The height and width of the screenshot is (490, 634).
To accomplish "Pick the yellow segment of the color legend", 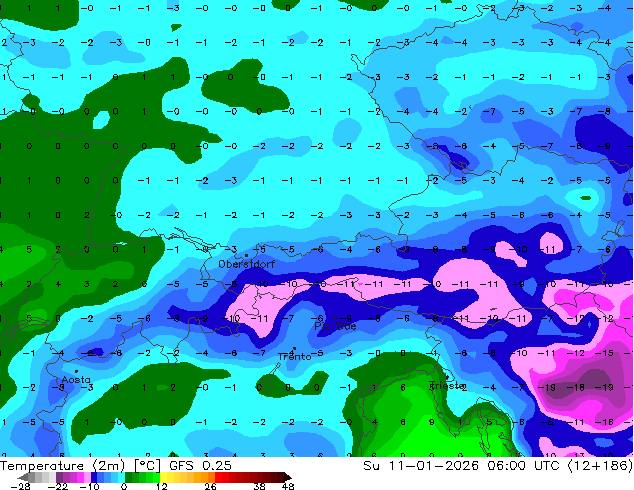I will coord(163,477).
